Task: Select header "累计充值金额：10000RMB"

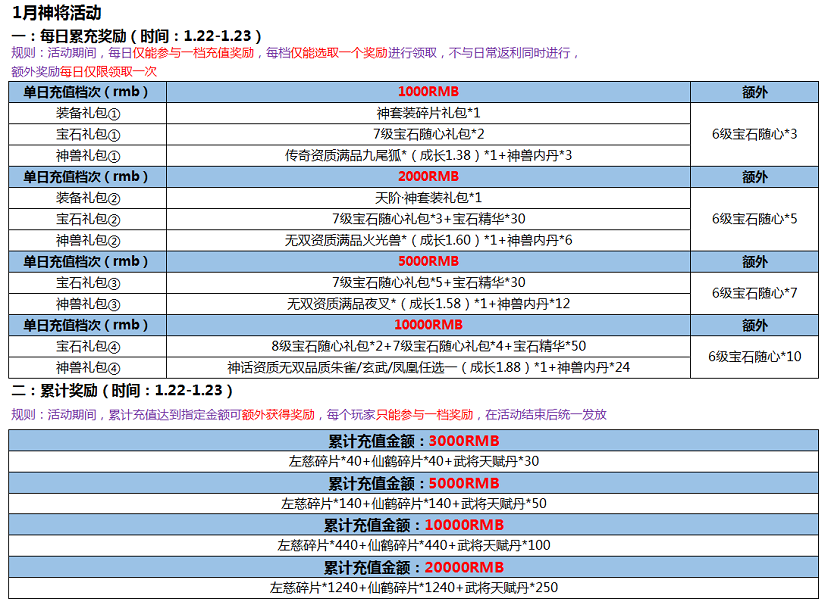Action: coord(413,525)
